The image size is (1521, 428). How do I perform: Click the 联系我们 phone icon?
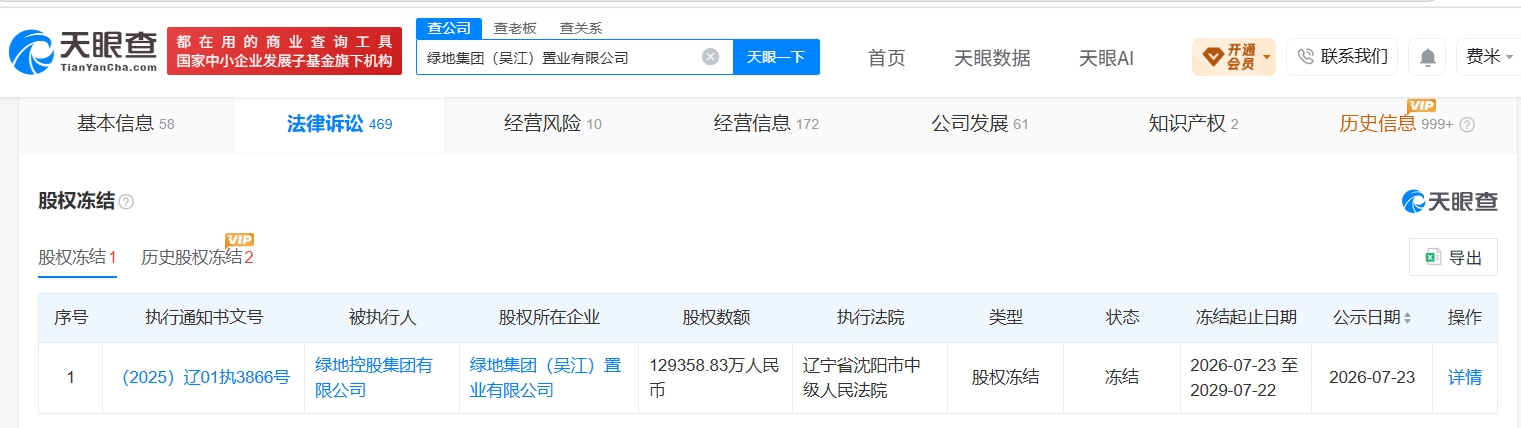(x=1305, y=57)
